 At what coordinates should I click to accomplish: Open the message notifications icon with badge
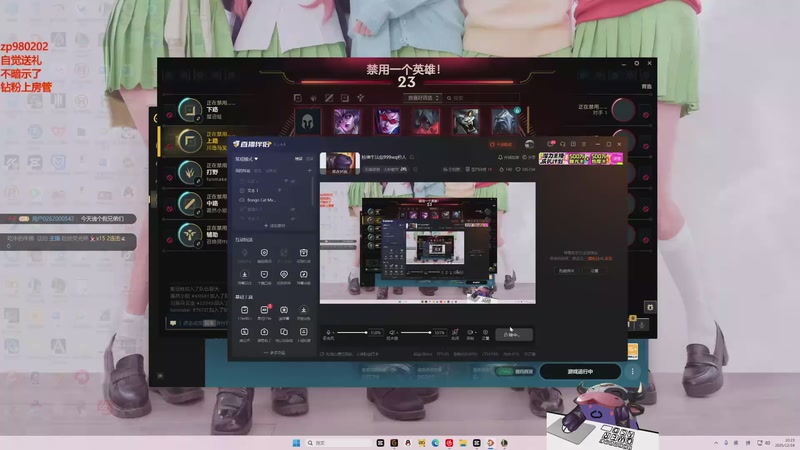(551, 144)
